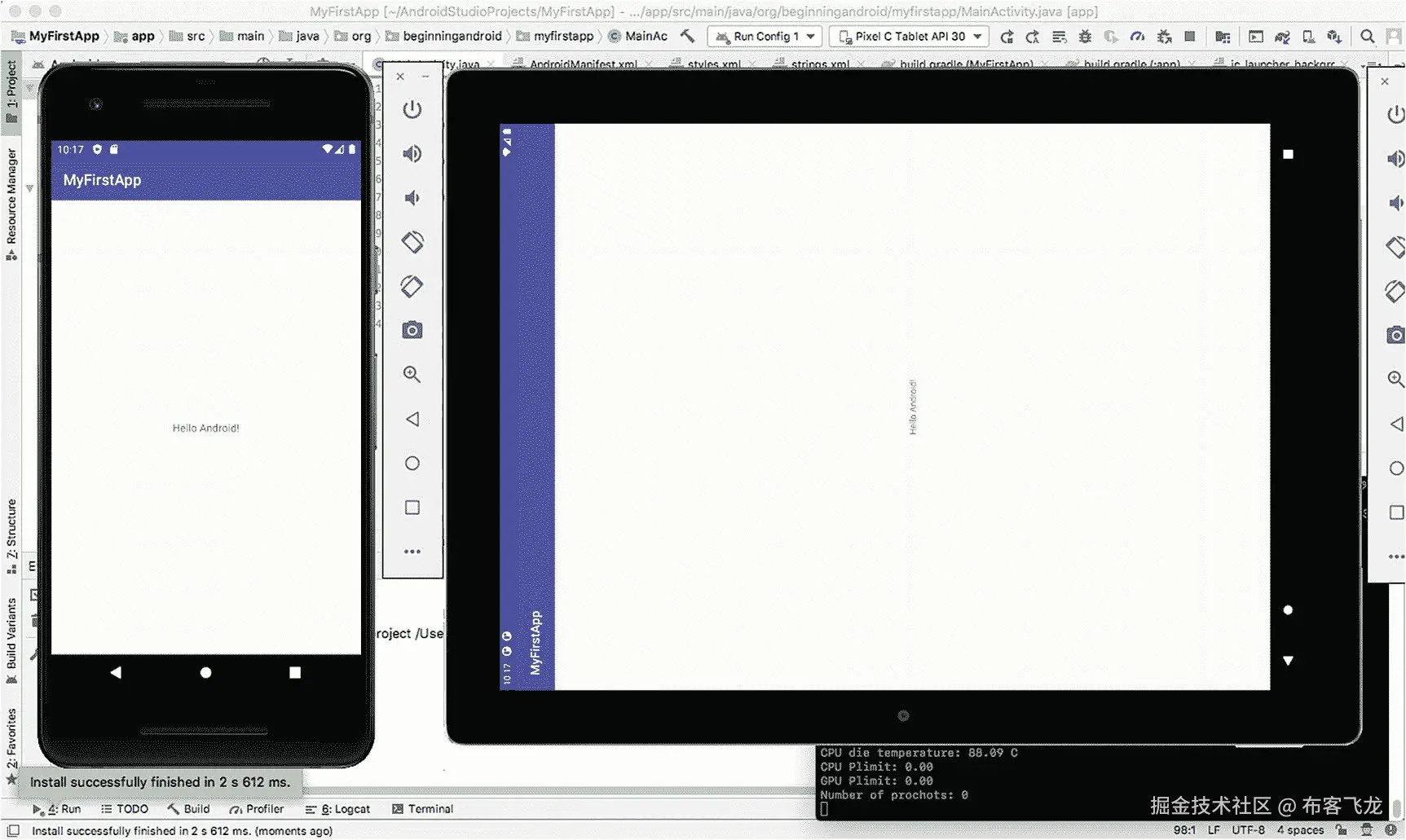Open the Run Config 1 dropdown

(x=764, y=36)
